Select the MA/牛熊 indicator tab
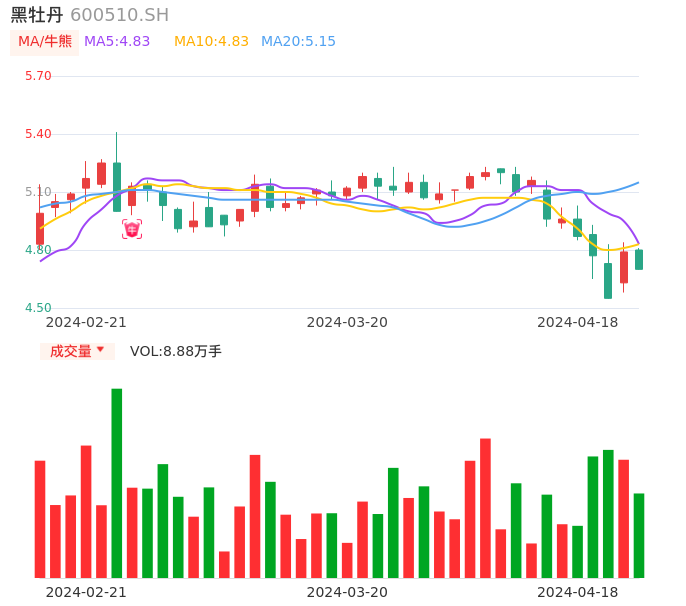The height and width of the screenshot is (606, 686). point(45,42)
